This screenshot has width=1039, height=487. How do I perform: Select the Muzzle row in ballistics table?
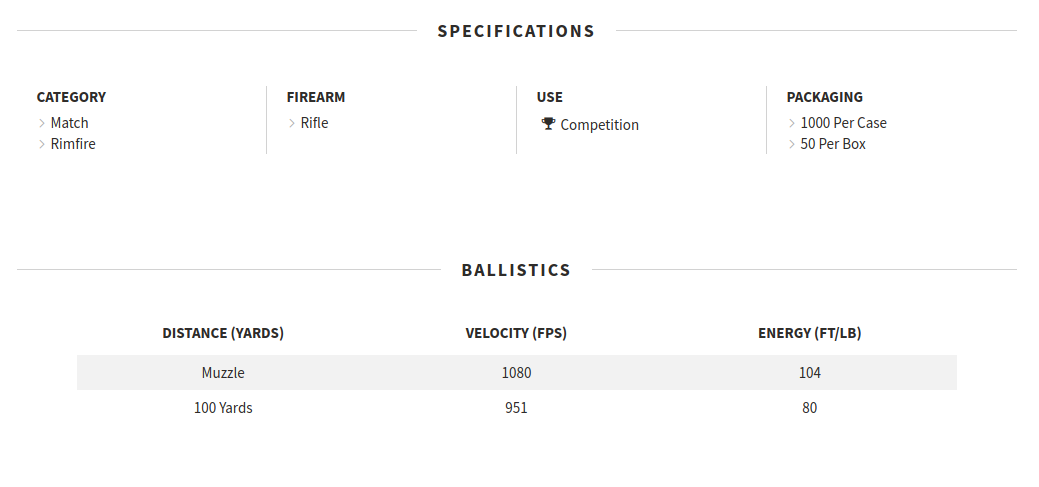click(517, 372)
